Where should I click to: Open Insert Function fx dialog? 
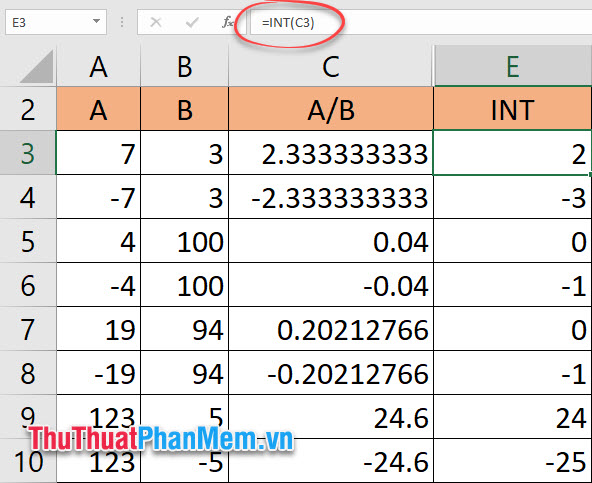[228, 22]
